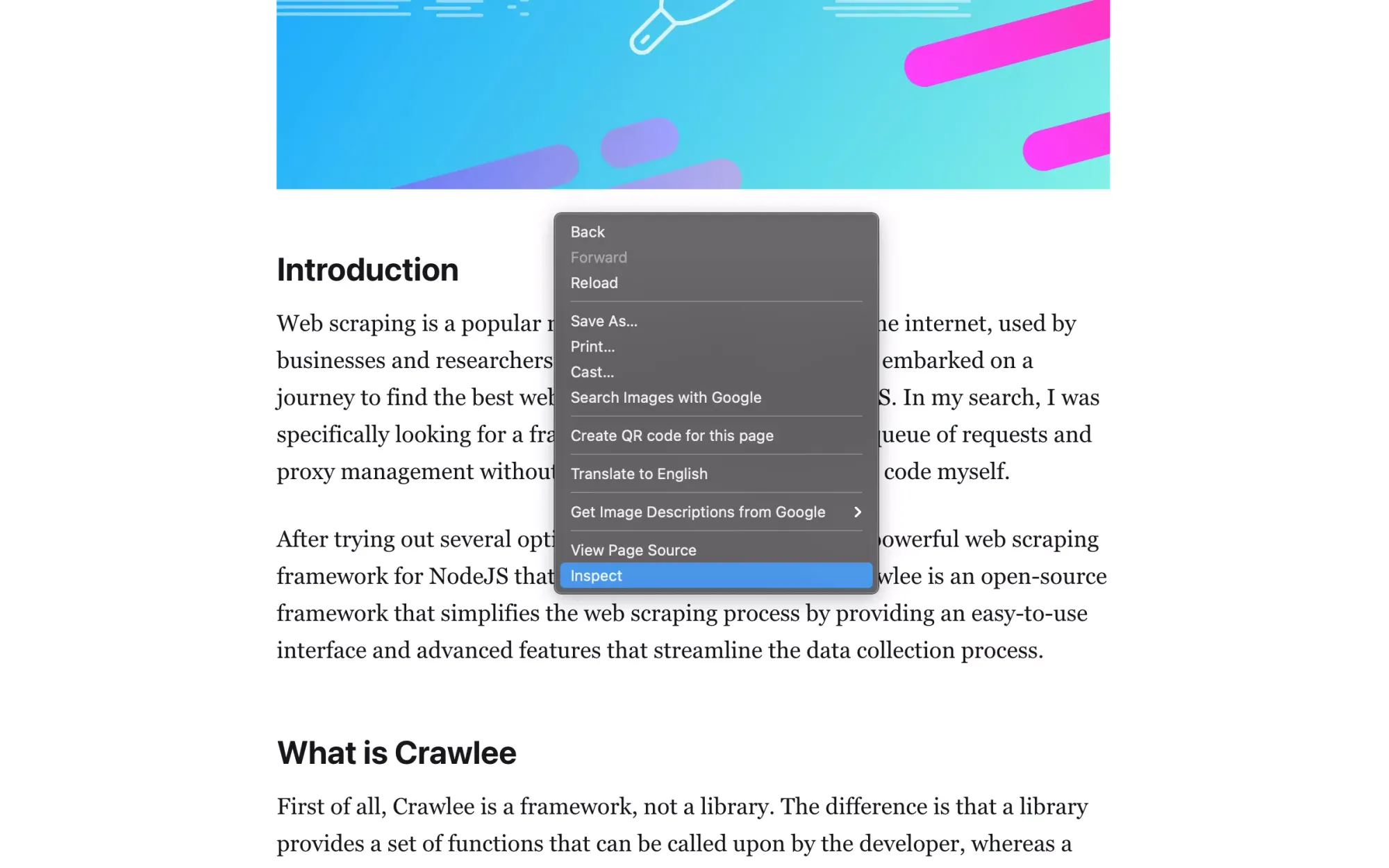Click View Page Source option
Viewport: 1389px width, 868px height.
point(633,549)
